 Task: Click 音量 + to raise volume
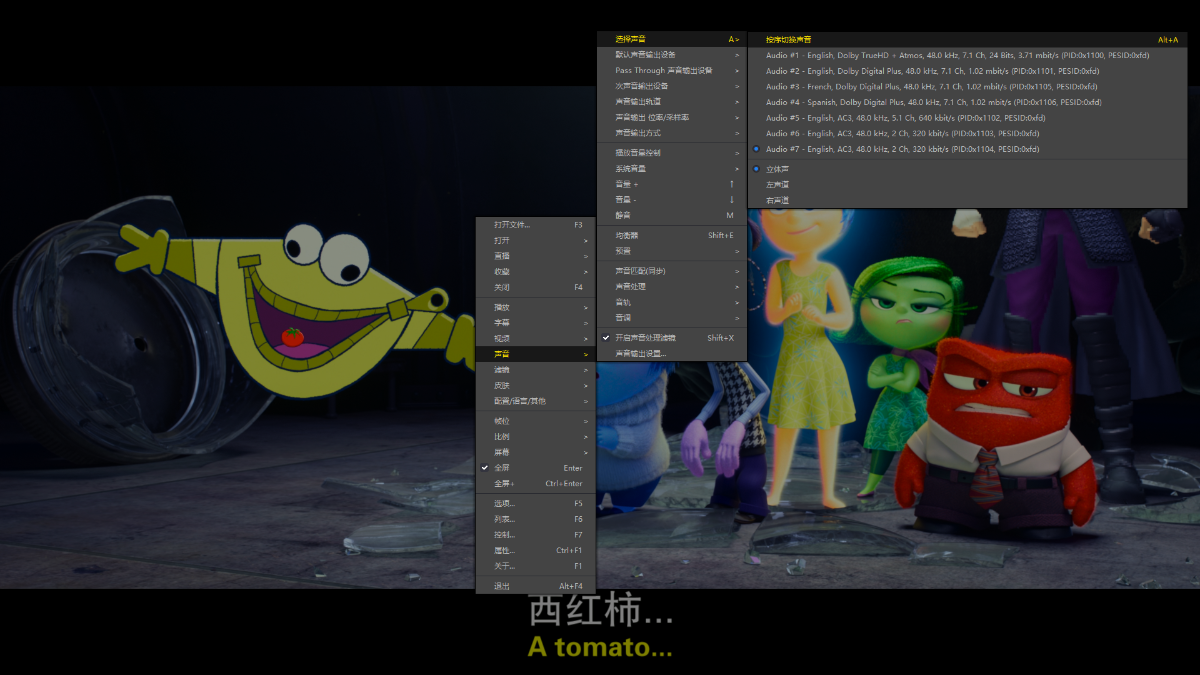click(627, 184)
